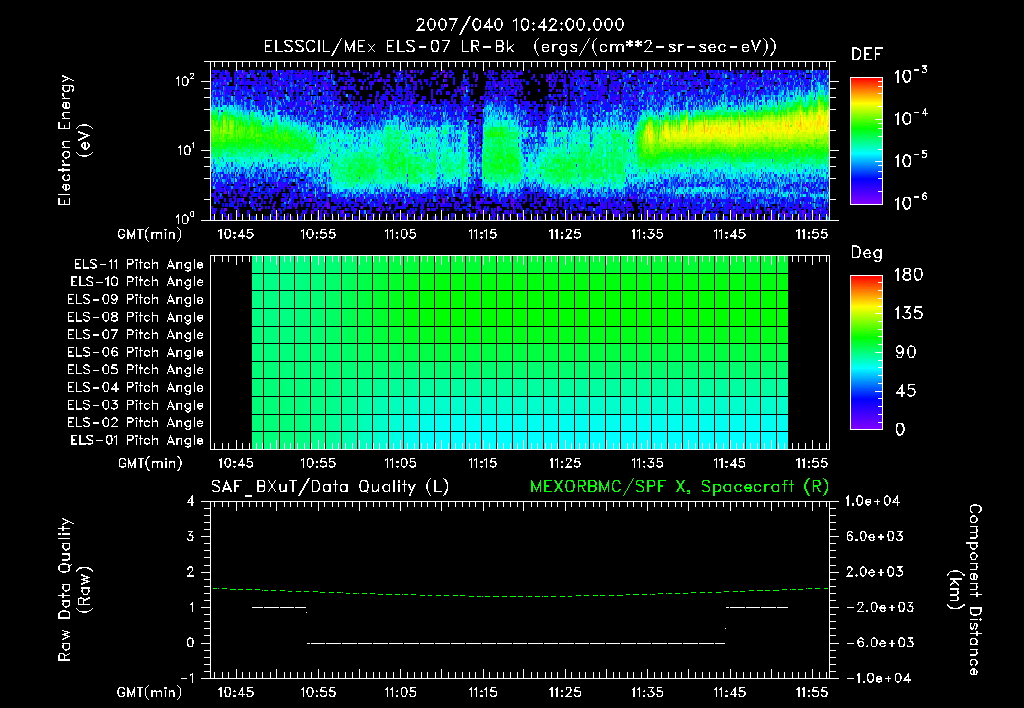Viewport: 1024px width, 708px height.
Task: Click the GMT(min) label under the pitch angle panel
Action: coord(150,463)
